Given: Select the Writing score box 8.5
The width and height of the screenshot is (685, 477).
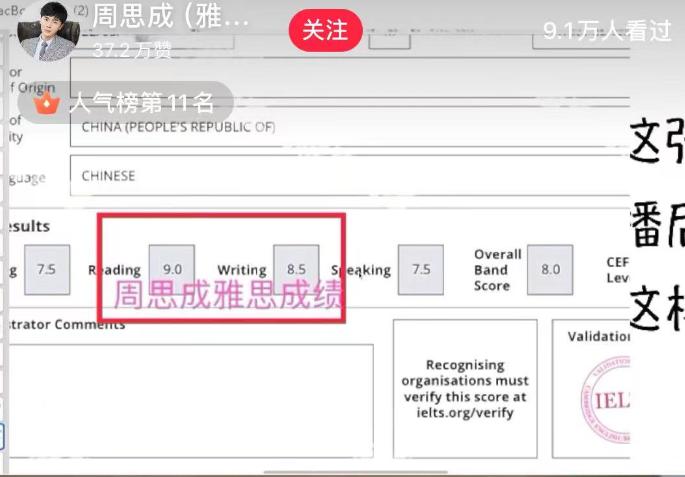Looking at the screenshot, I should click(296, 269).
